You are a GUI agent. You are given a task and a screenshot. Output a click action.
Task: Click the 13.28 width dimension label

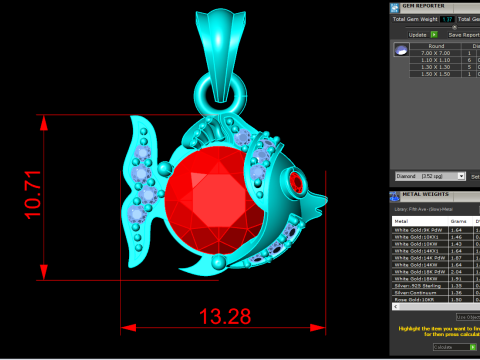click(x=225, y=316)
